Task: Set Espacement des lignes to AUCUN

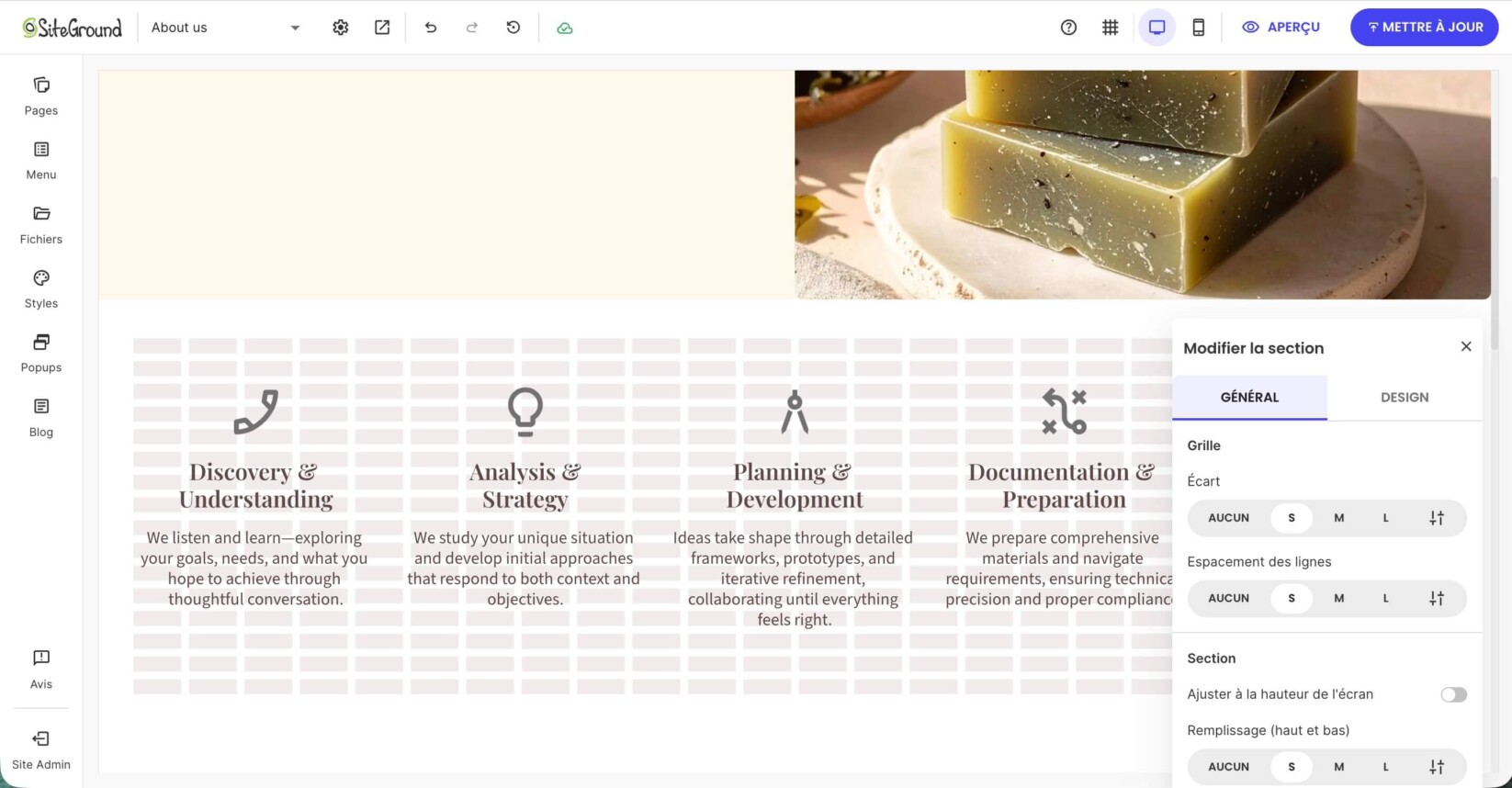Action: (x=1229, y=599)
